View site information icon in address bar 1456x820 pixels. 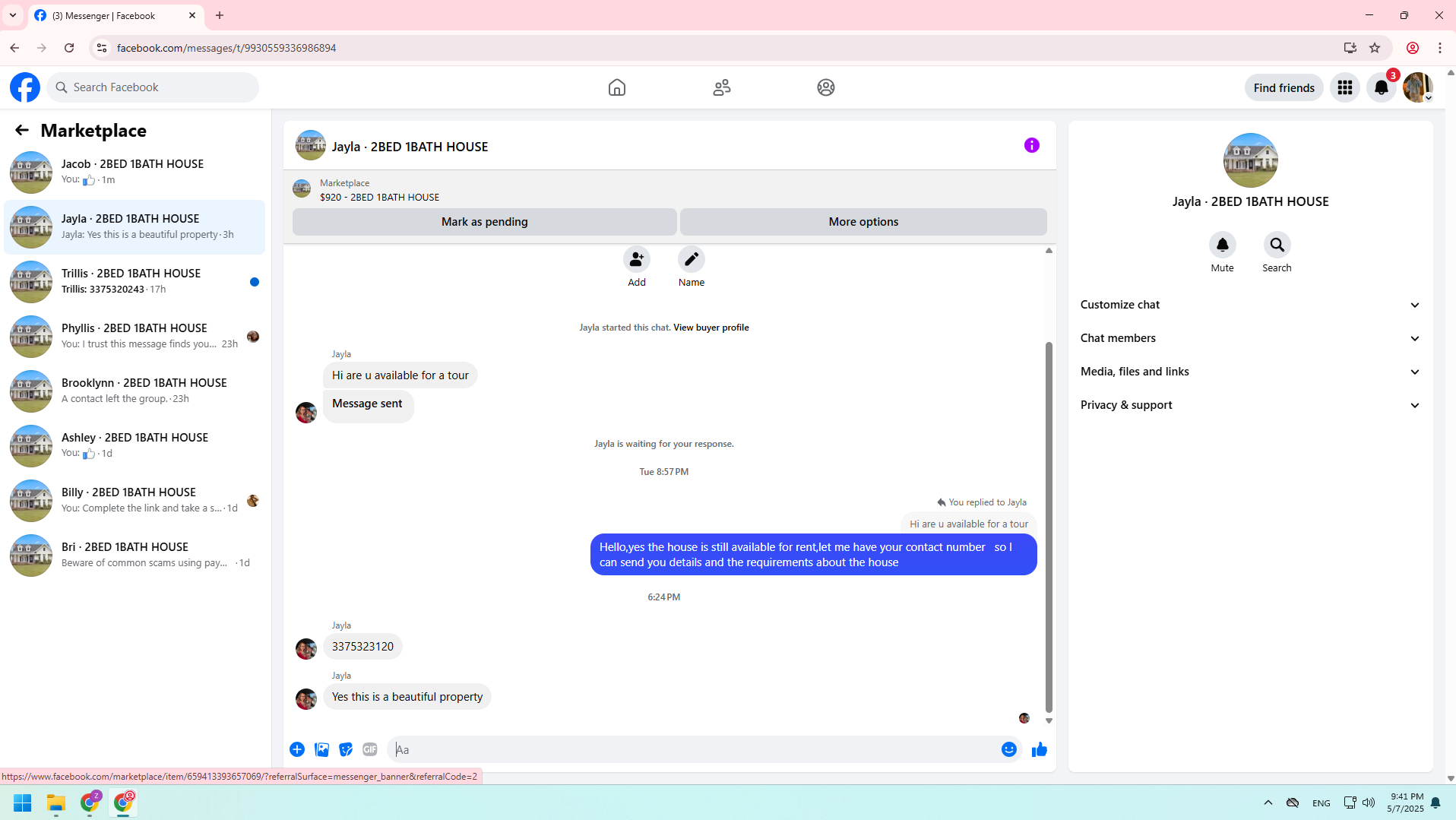point(101,48)
